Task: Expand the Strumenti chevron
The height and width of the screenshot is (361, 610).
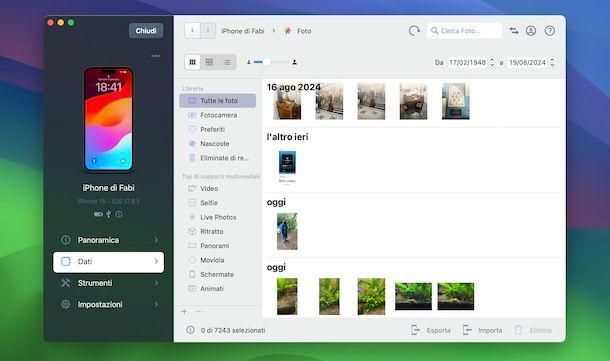Action: click(156, 283)
